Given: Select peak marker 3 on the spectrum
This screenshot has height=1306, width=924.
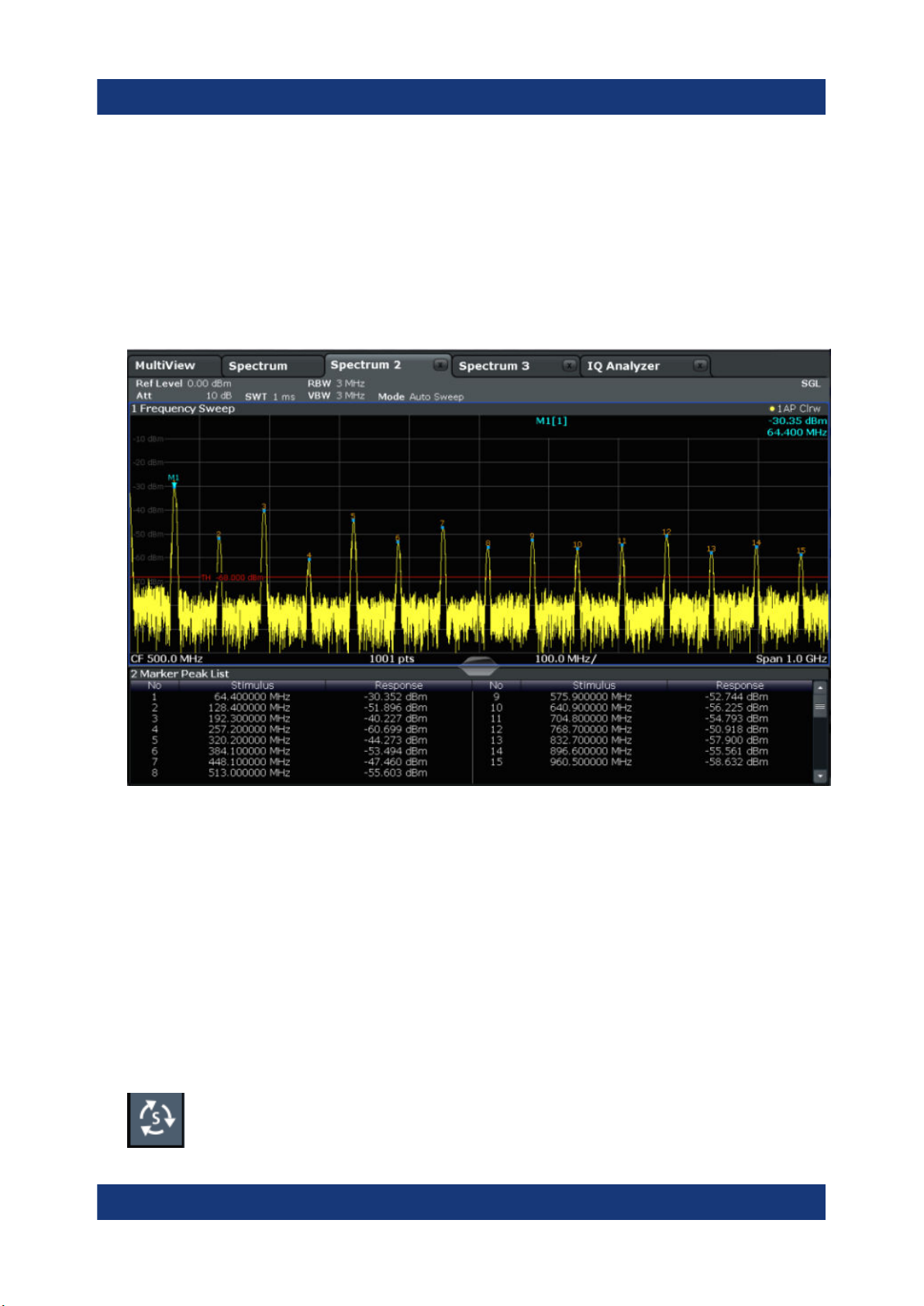Looking at the screenshot, I should [264, 509].
